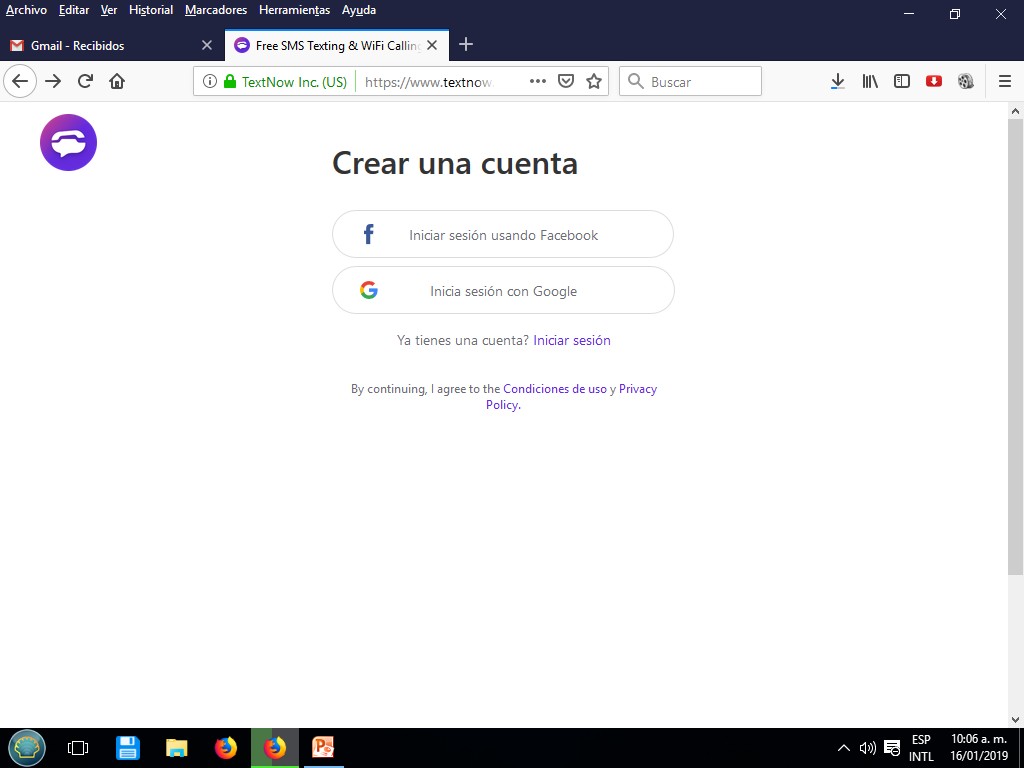Image resolution: width=1024 pixels, height=768 pixels.
Task: Click the TextNow Inc. (US) certificate label
Action: pos(294,82)
